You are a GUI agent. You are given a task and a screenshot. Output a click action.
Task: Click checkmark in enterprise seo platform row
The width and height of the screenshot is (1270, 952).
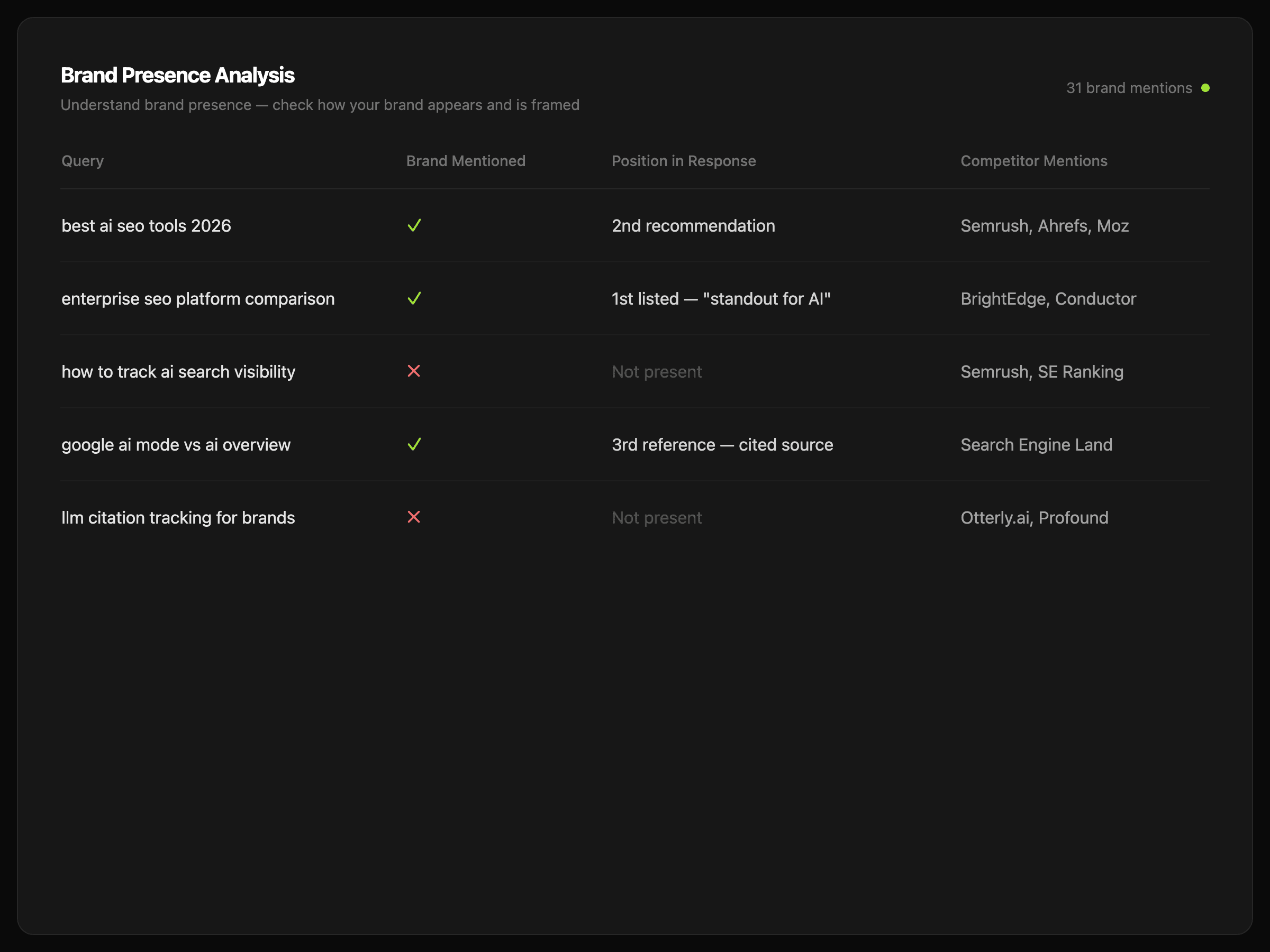click(414, 298)
